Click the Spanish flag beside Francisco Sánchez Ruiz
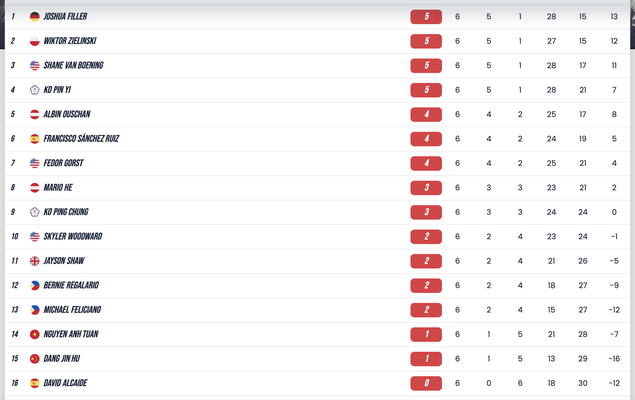 pyautogui.click(x=35, y=139)
